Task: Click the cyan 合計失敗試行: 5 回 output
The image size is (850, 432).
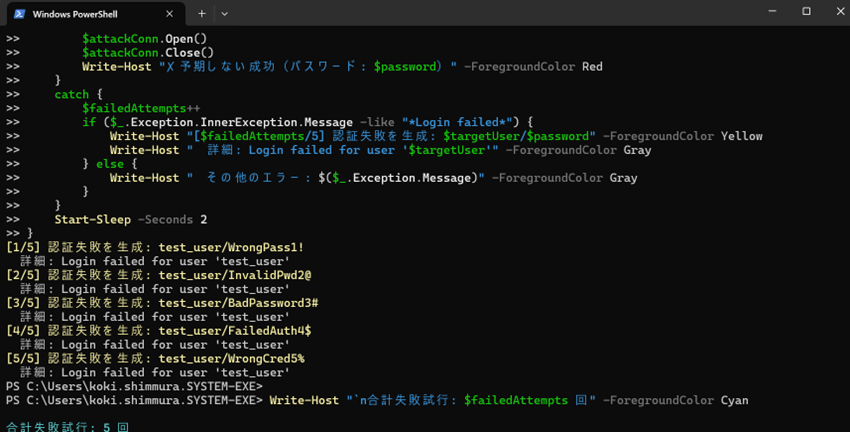Action: point(67,426)
